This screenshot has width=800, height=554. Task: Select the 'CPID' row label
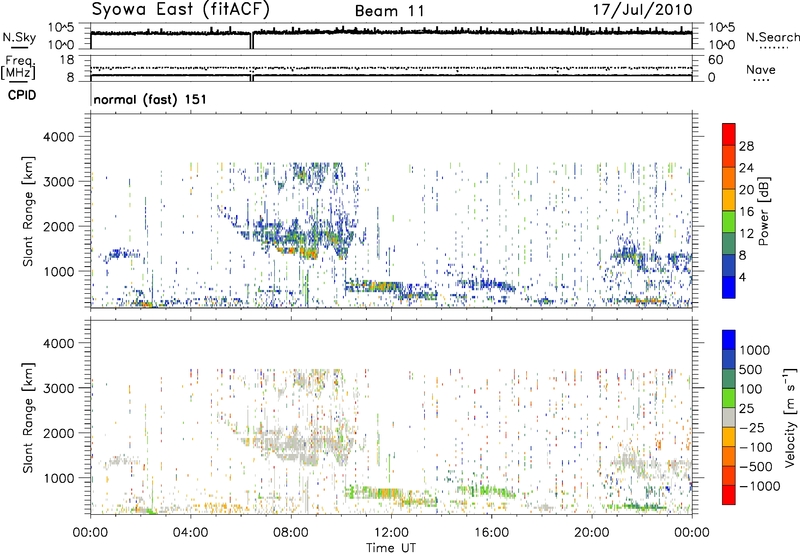22,95
